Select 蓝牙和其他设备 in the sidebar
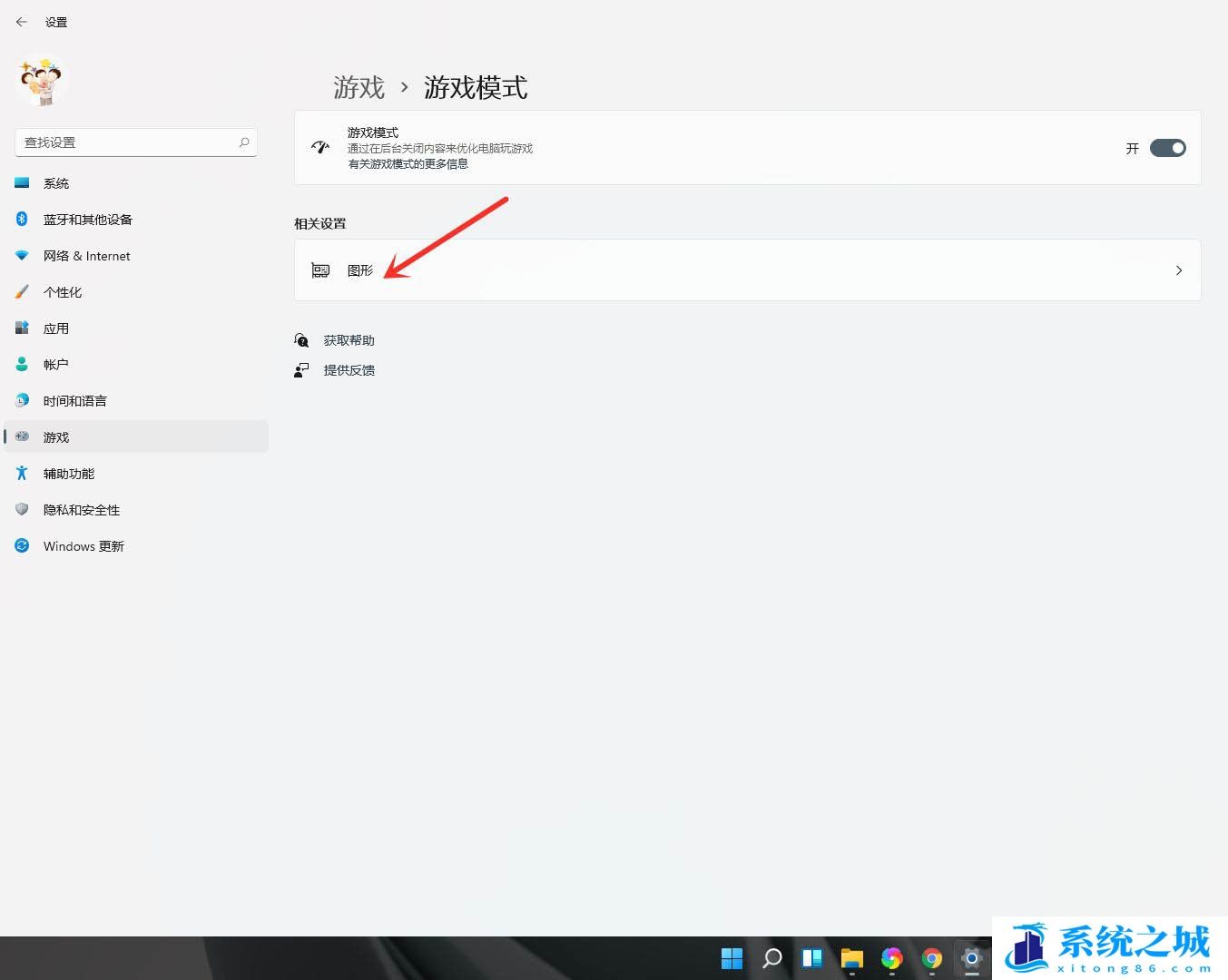The width and height of the screenshot is (1228, 980). pyautogui.click(x=86, y=219)
